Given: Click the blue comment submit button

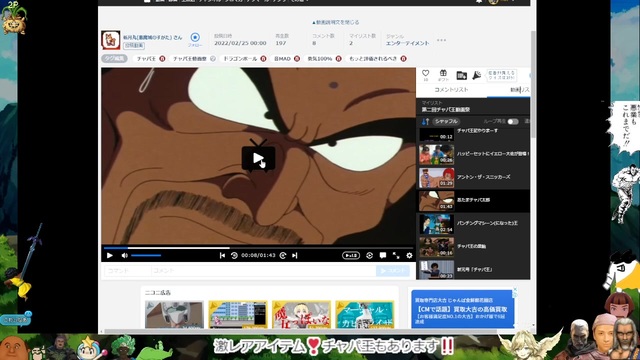Looking at the screenshot, I should coord(393,271).
